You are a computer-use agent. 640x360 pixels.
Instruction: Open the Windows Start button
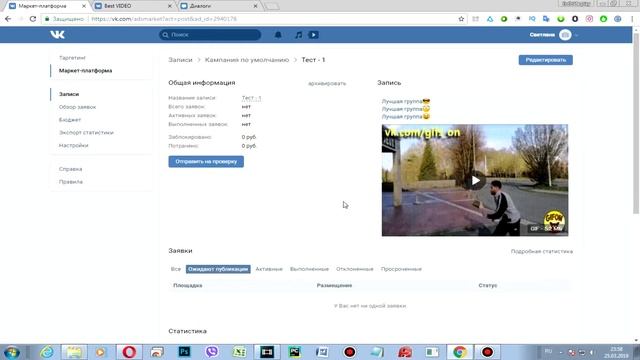11,352
